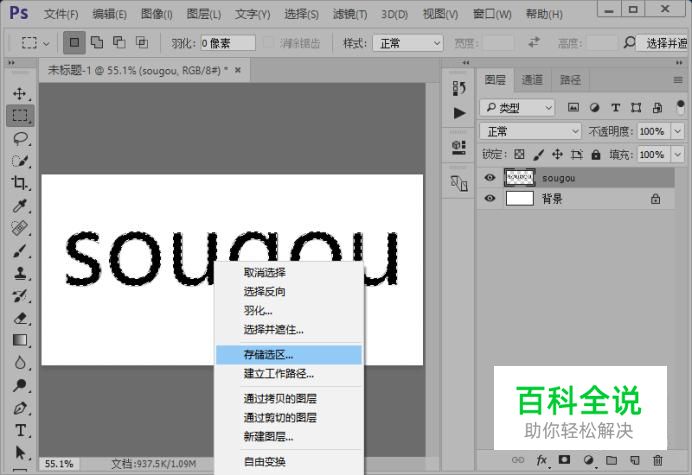Open the History panel icon
692x475 pixels.
pyautogui.click(x=459, y=88)
